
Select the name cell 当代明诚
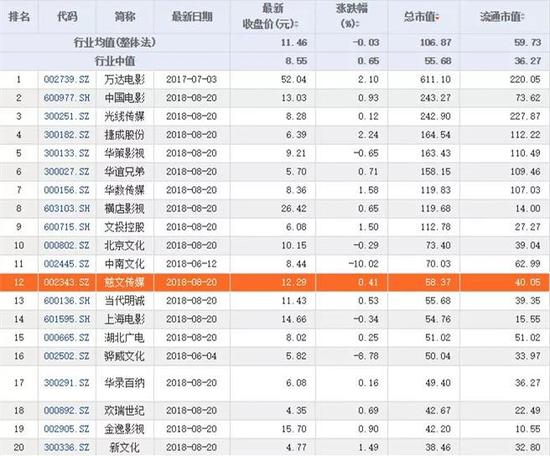[125, 301]
